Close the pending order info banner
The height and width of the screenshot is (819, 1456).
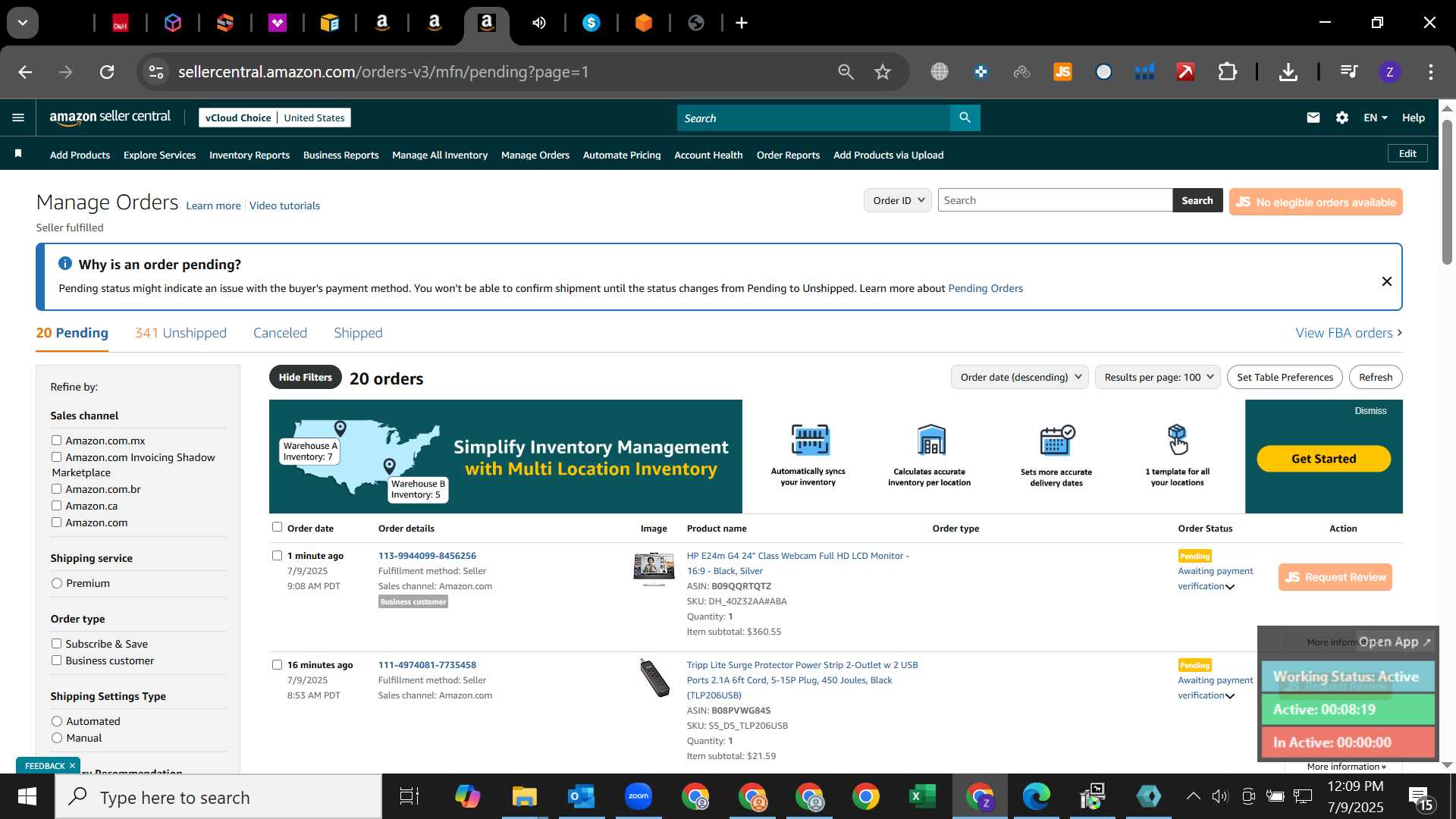[x=1386, y=281]
